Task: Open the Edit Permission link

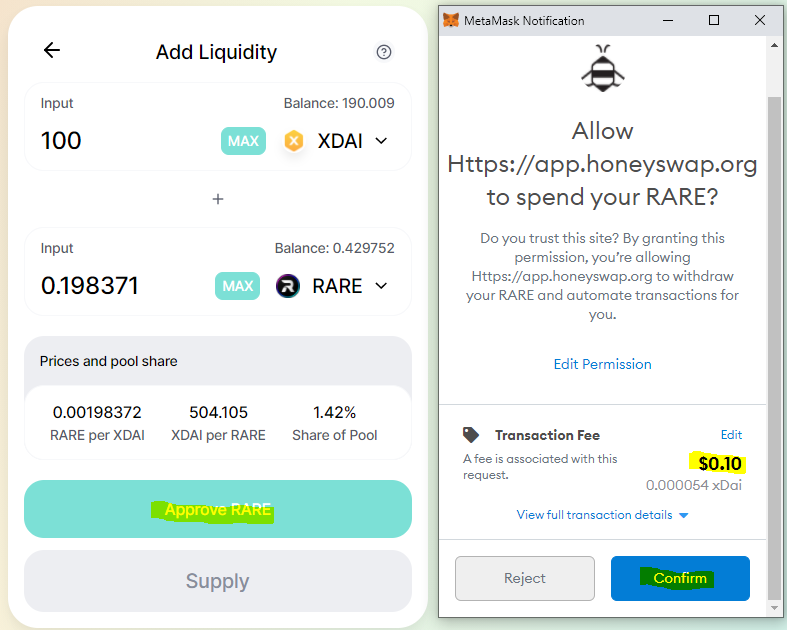Action: coord(602,364)
